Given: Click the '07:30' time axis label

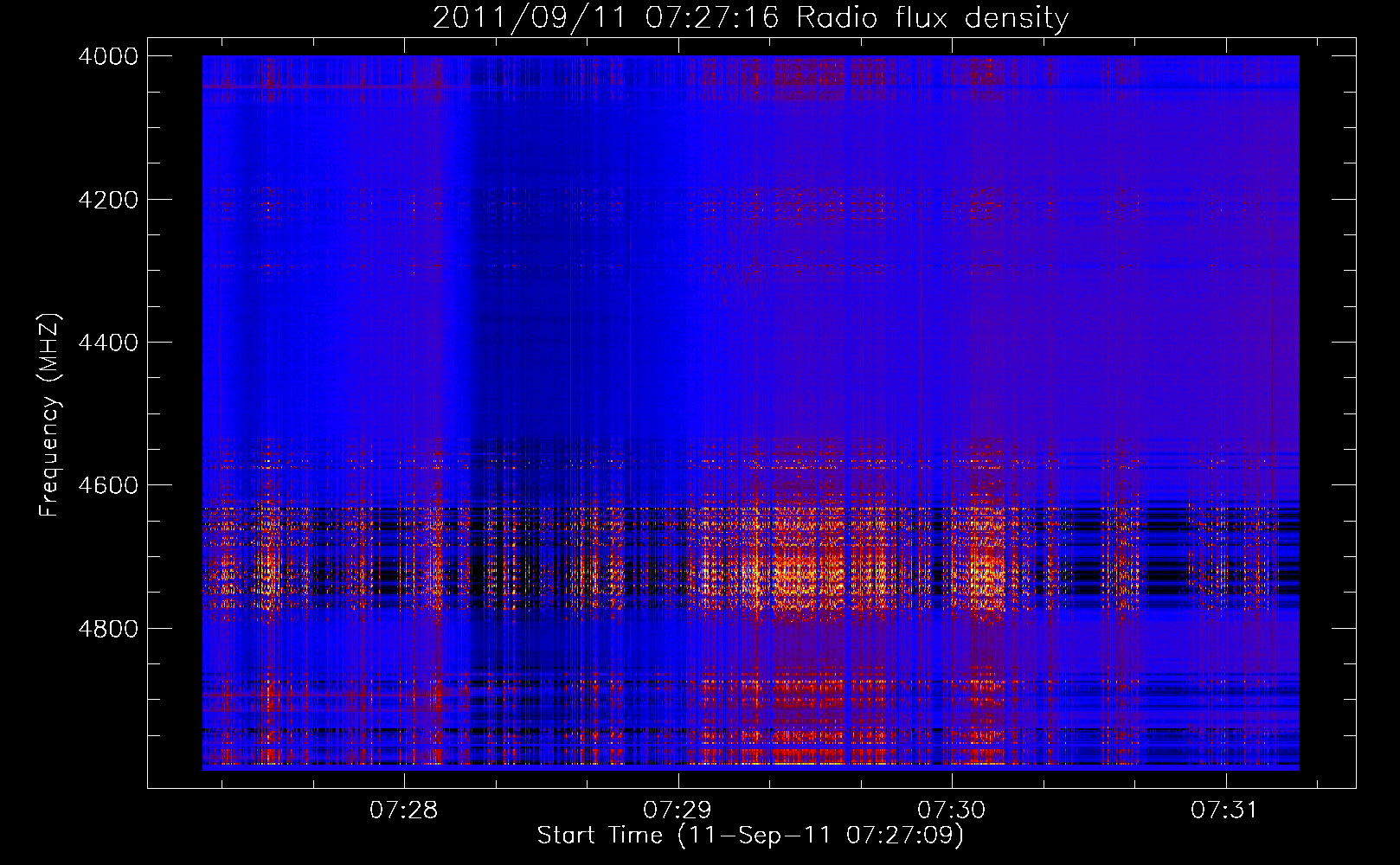Looking at the screenshot, I should click(x=951, y=811).
